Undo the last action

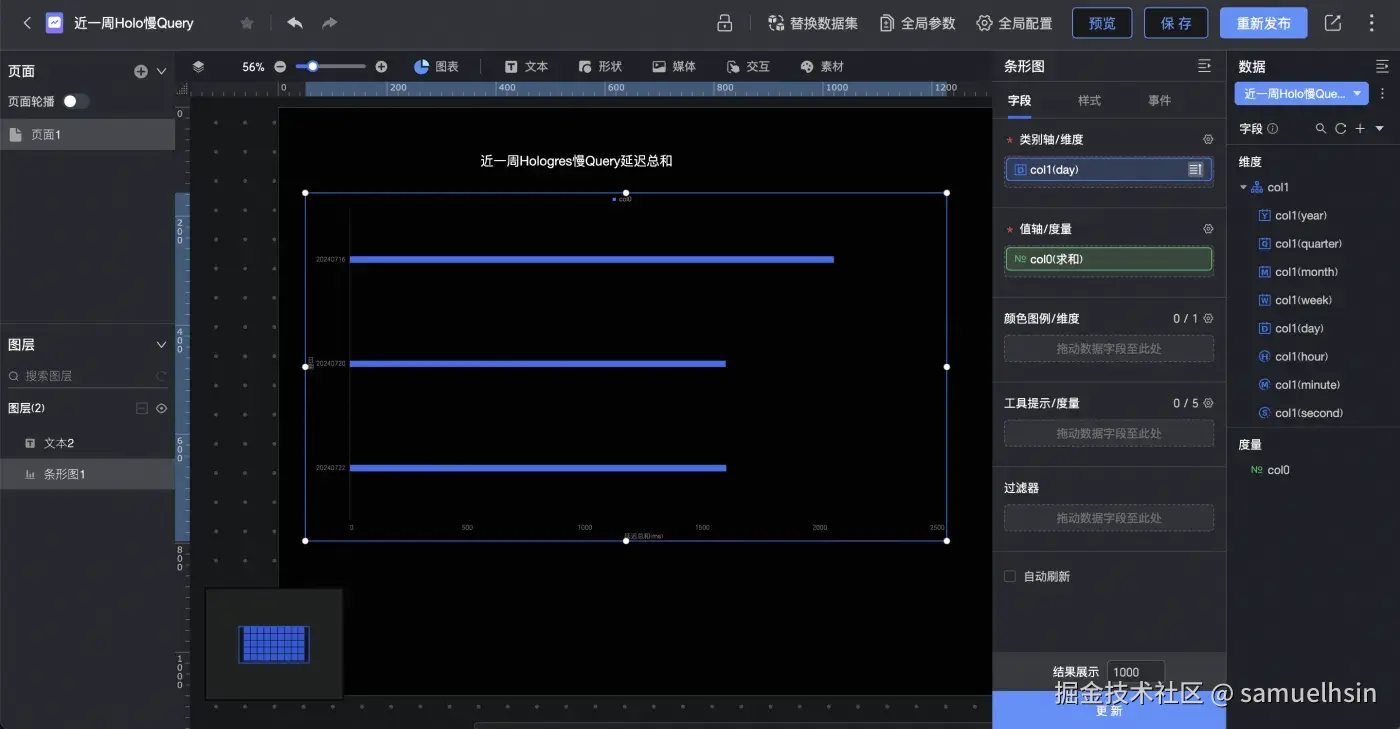tap(295, 23)
